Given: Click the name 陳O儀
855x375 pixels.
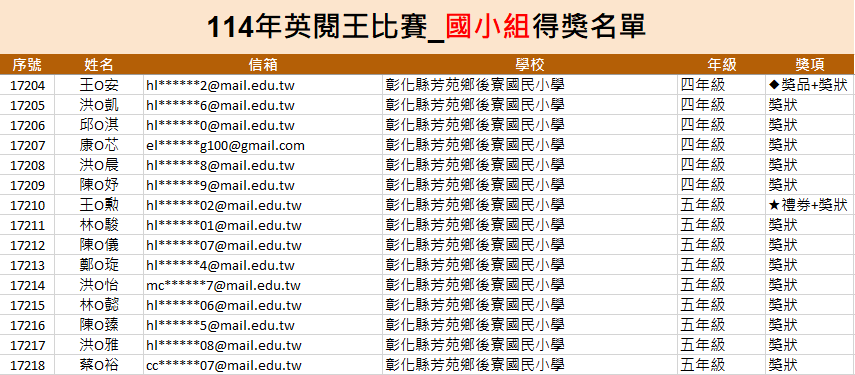Looking at the screenshot, I should coord(99,245).
